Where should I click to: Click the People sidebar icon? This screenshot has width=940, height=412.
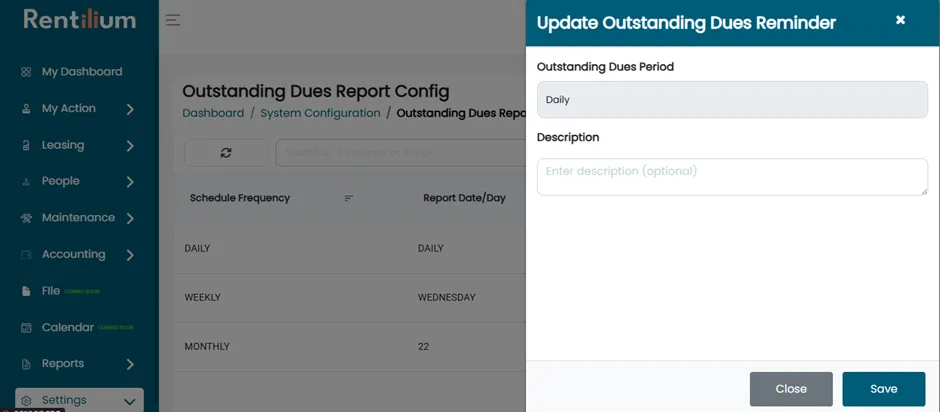[x=26, y=182]
